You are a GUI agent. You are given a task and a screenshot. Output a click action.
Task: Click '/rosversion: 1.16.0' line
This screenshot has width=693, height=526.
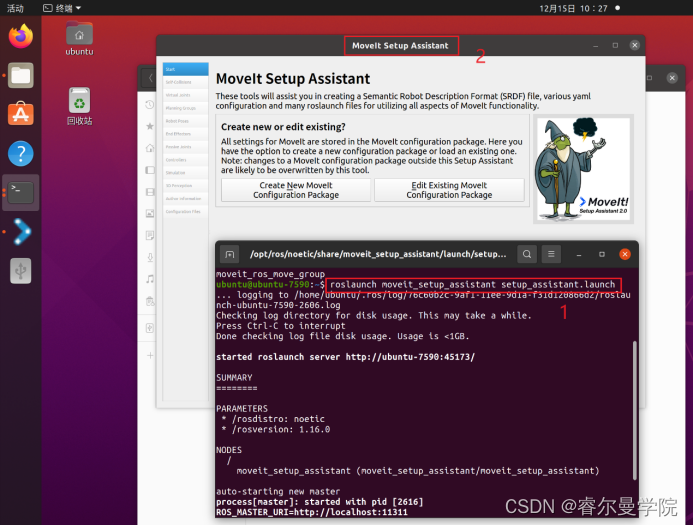click(x=276, y=429)
